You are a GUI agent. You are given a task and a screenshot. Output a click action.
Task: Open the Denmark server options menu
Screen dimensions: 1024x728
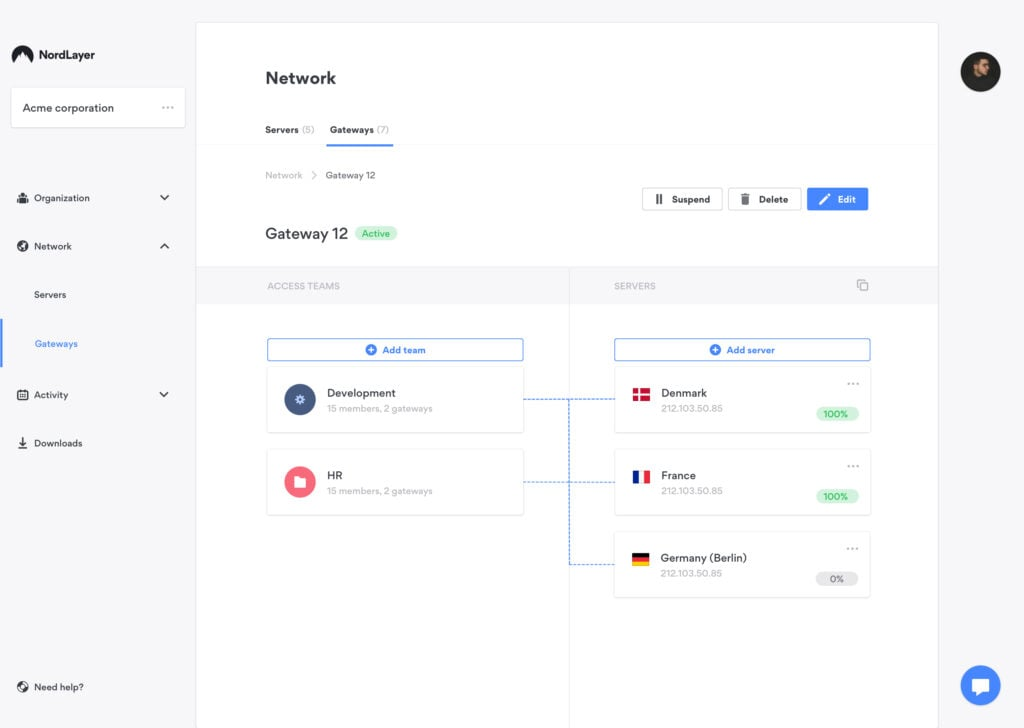[x=853, y=383]
